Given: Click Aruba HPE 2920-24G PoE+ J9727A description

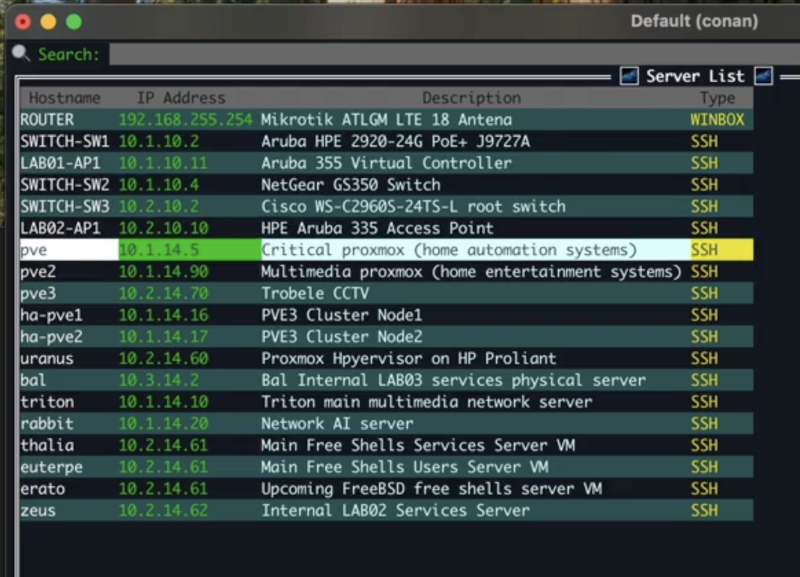Looking at the screenshot, I should [395, 141].
